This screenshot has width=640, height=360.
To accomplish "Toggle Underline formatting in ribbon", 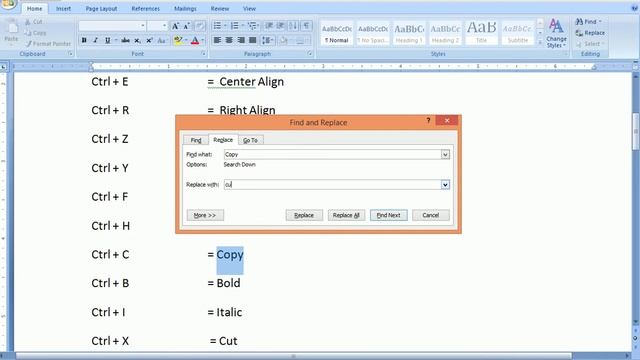I will click(x=107, y=40).
